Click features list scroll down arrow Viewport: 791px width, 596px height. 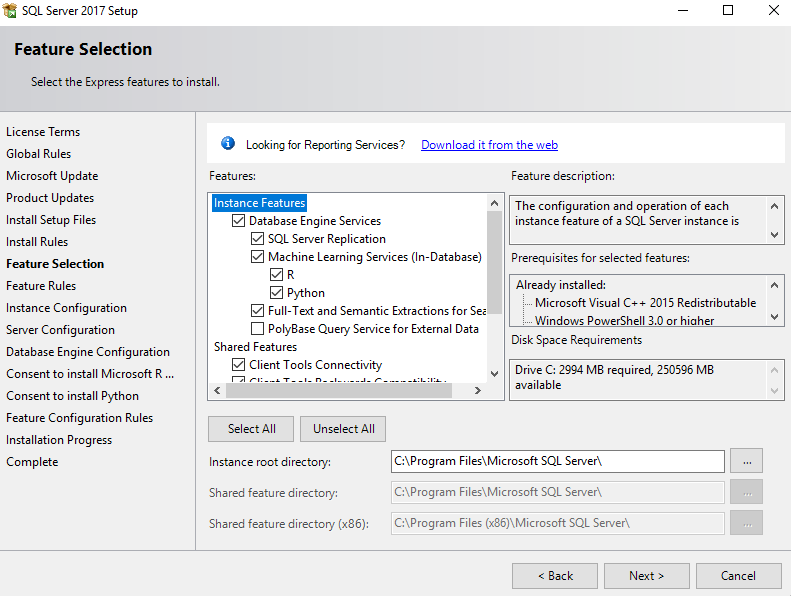[x=494, y=374]
